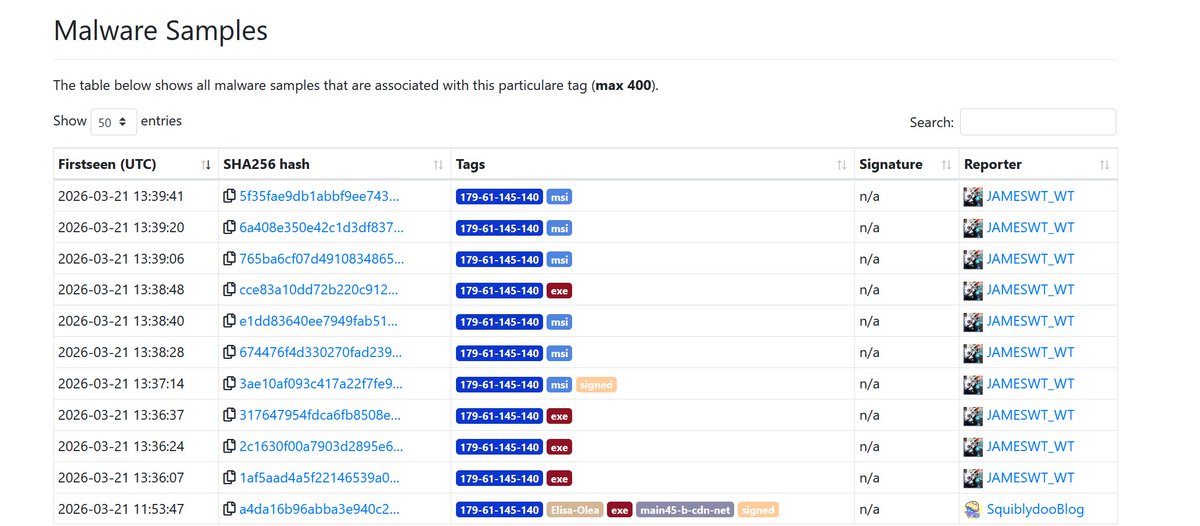Click the Malware Samples page heading
The image size is (1200, 526).
161,30
